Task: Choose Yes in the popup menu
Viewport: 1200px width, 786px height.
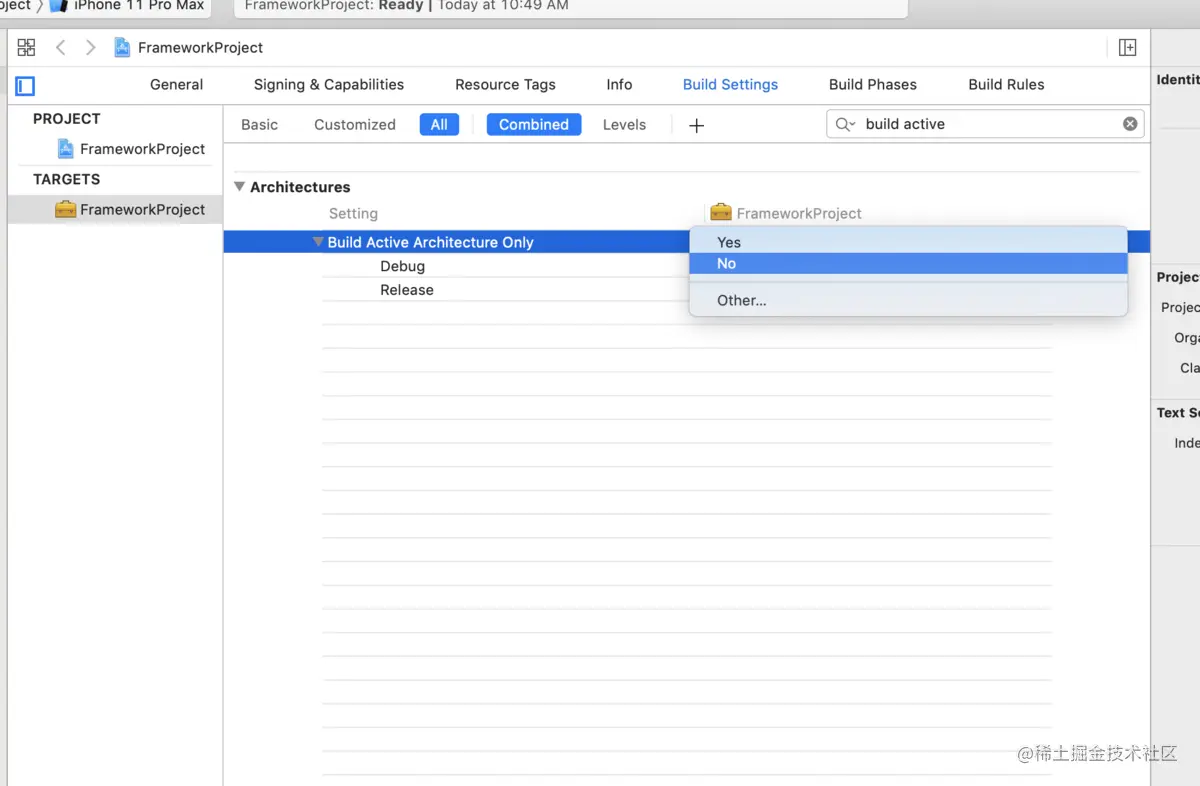Action: 908,242
